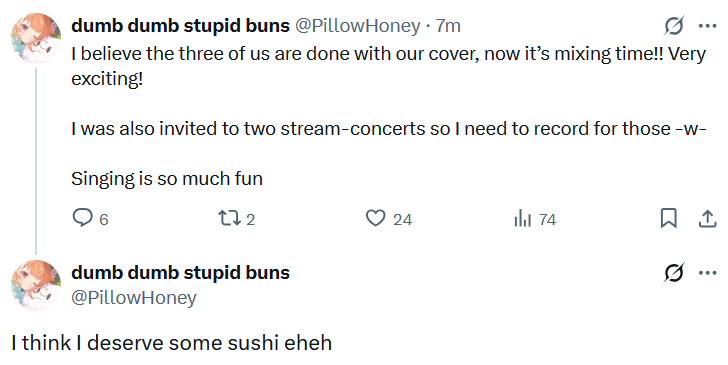This screenshot has width=728, height=365.
Task: Open the 7m timestamp link
Action: (448, 26)
